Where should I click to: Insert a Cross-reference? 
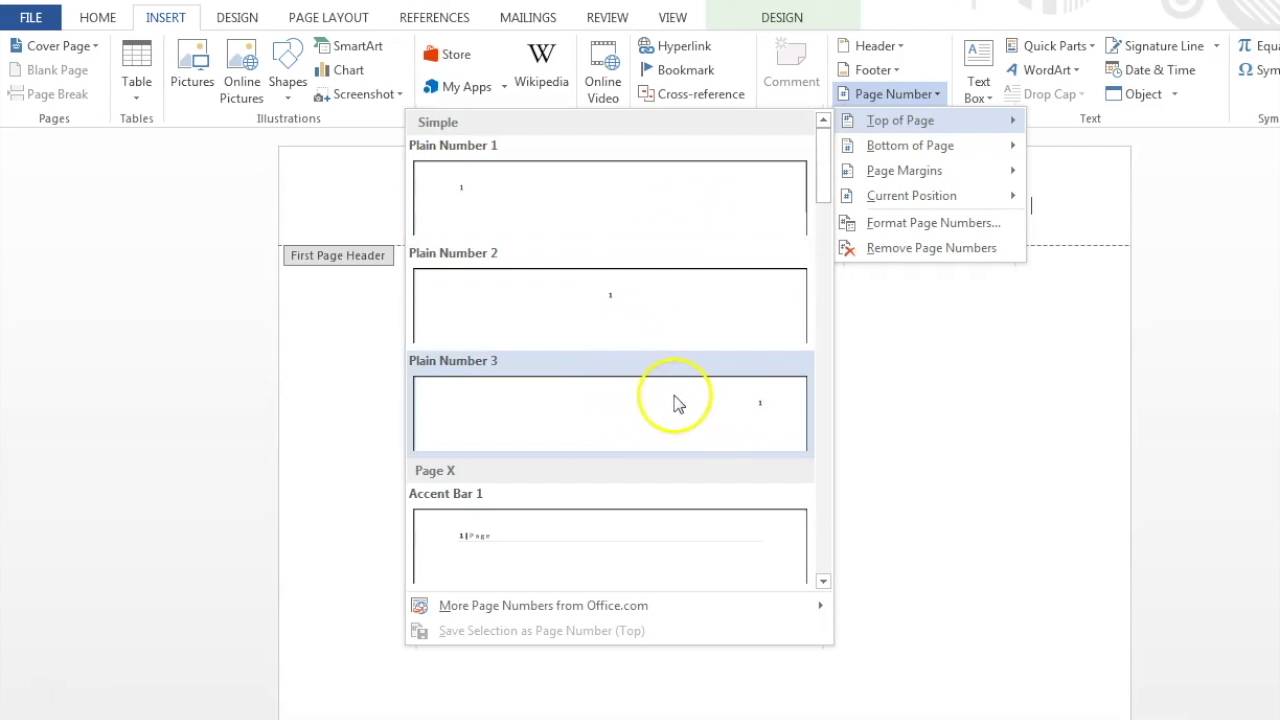pyautogui.click(x=691, y=94)
